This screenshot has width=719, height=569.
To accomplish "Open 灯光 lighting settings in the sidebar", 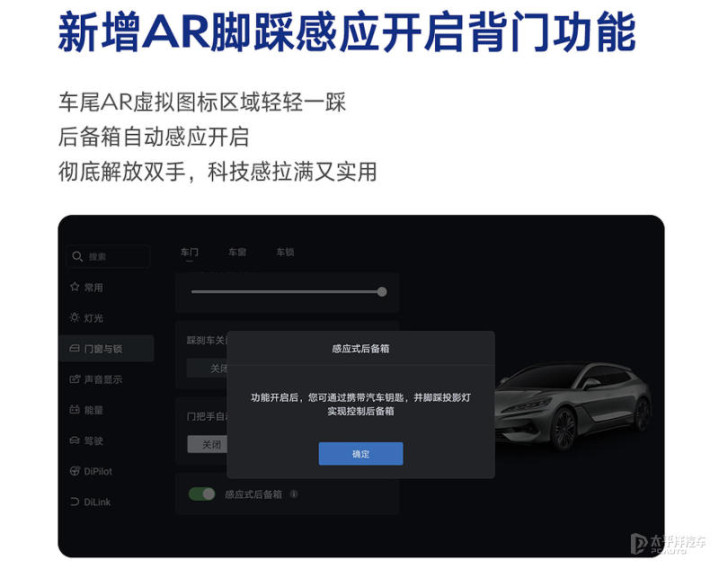I will 87,318.
